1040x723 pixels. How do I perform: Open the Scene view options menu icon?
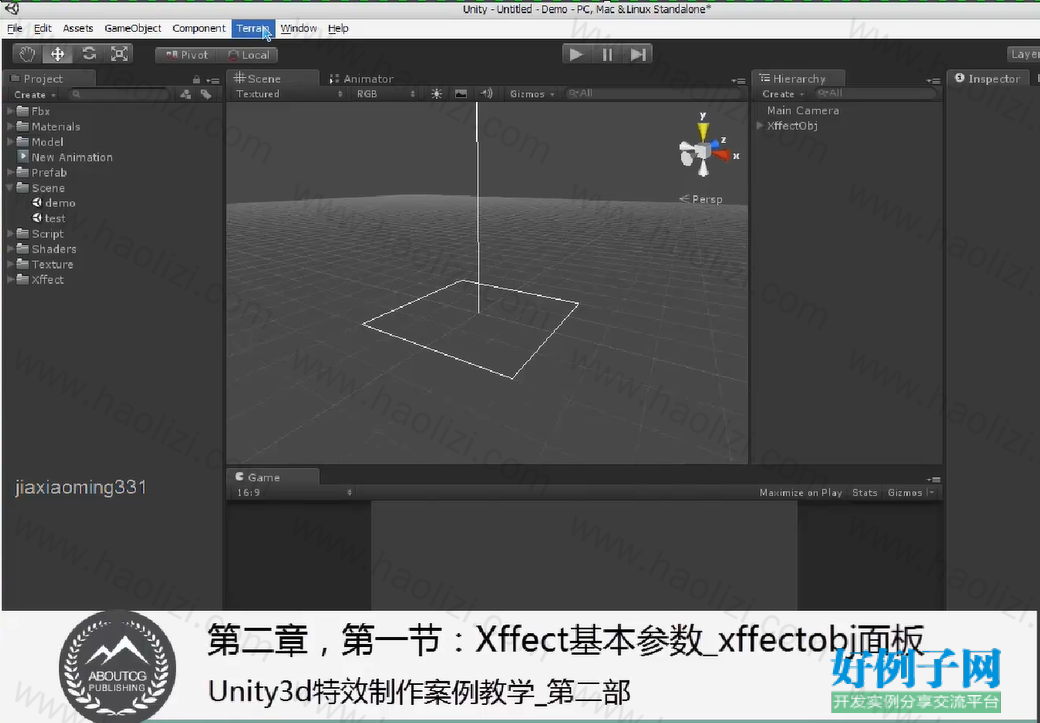[738, 80]
